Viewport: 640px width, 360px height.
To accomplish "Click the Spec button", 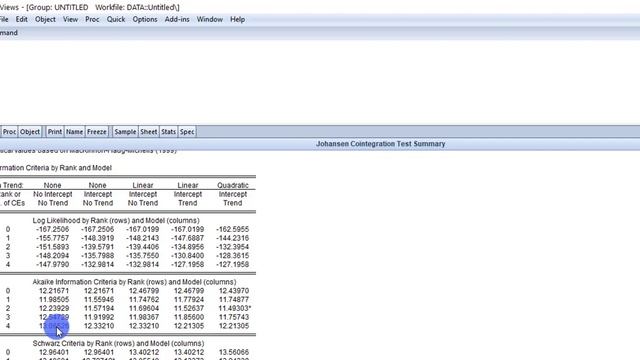I will click(187, 132).
